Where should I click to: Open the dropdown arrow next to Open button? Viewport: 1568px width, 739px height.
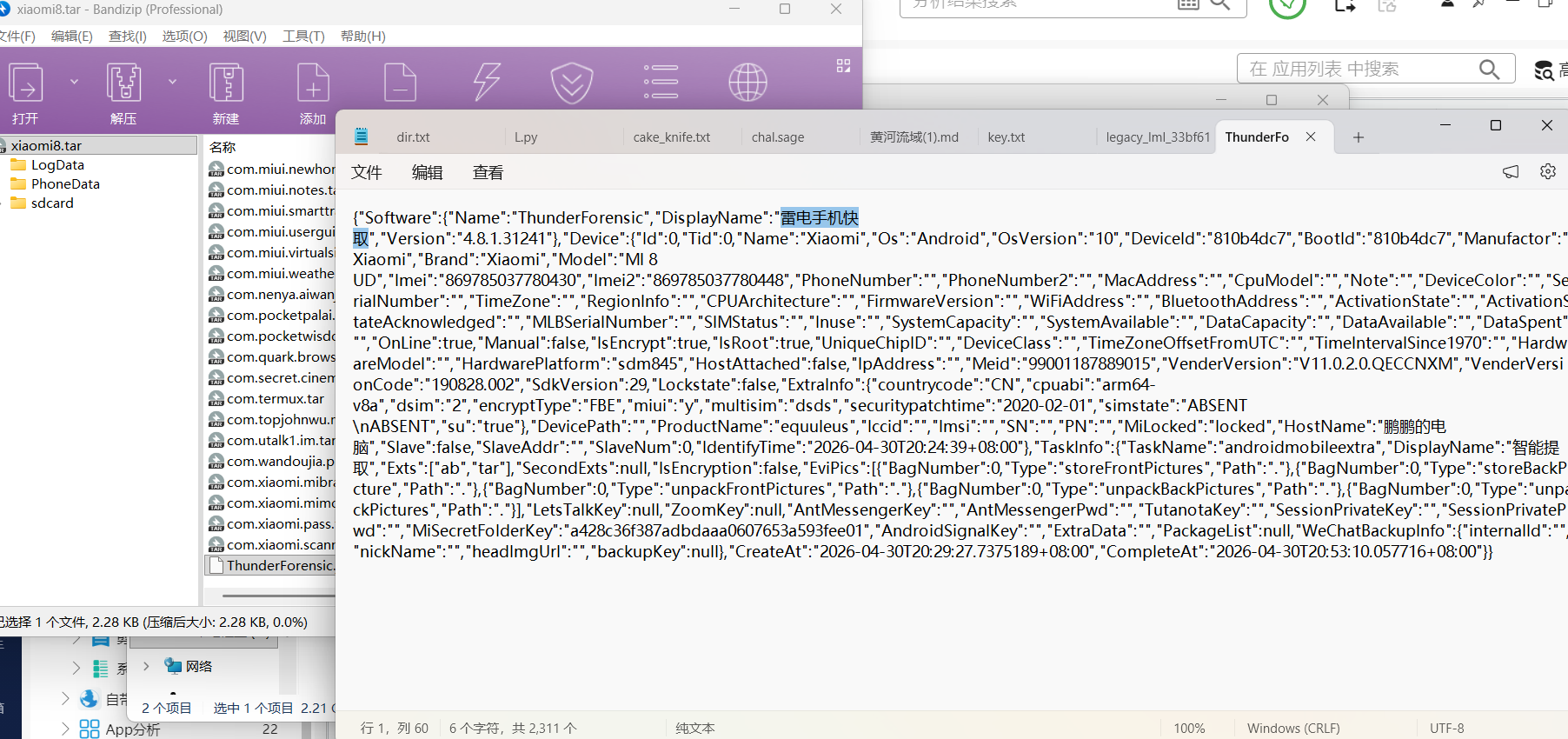click(x=74, y=82)
